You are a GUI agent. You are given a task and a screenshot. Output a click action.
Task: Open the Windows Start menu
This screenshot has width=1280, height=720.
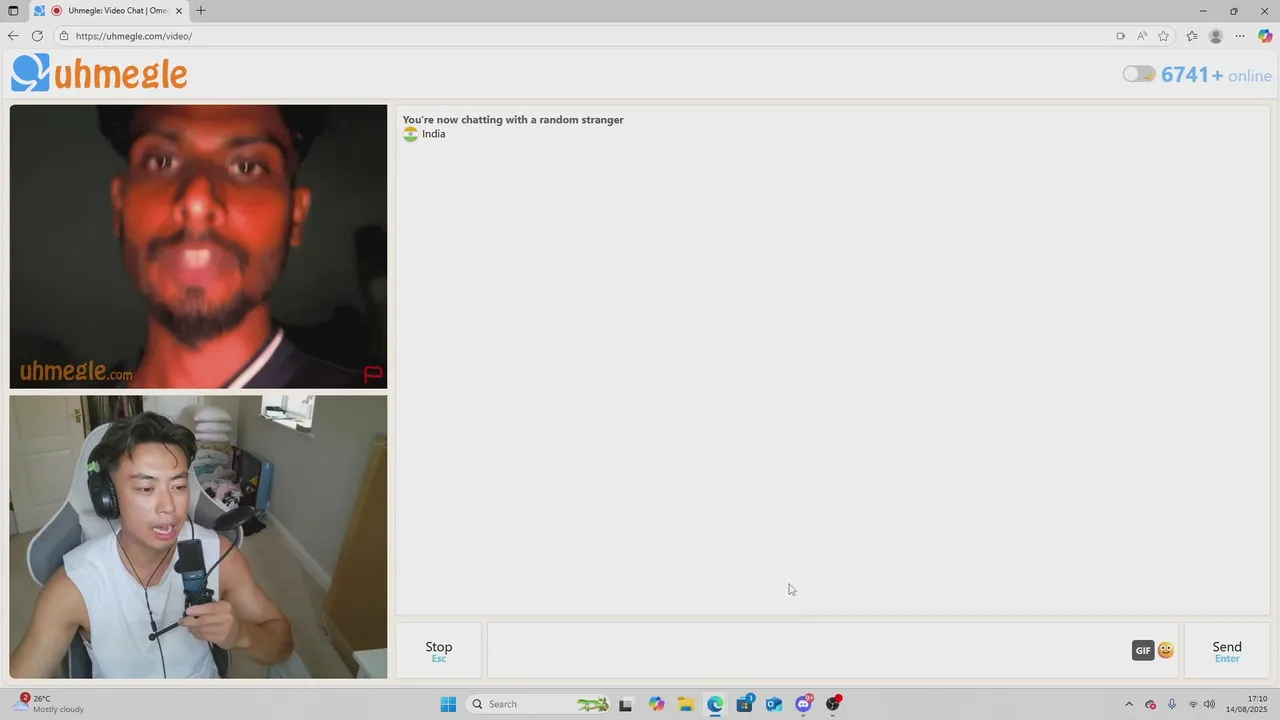point(448,704)
